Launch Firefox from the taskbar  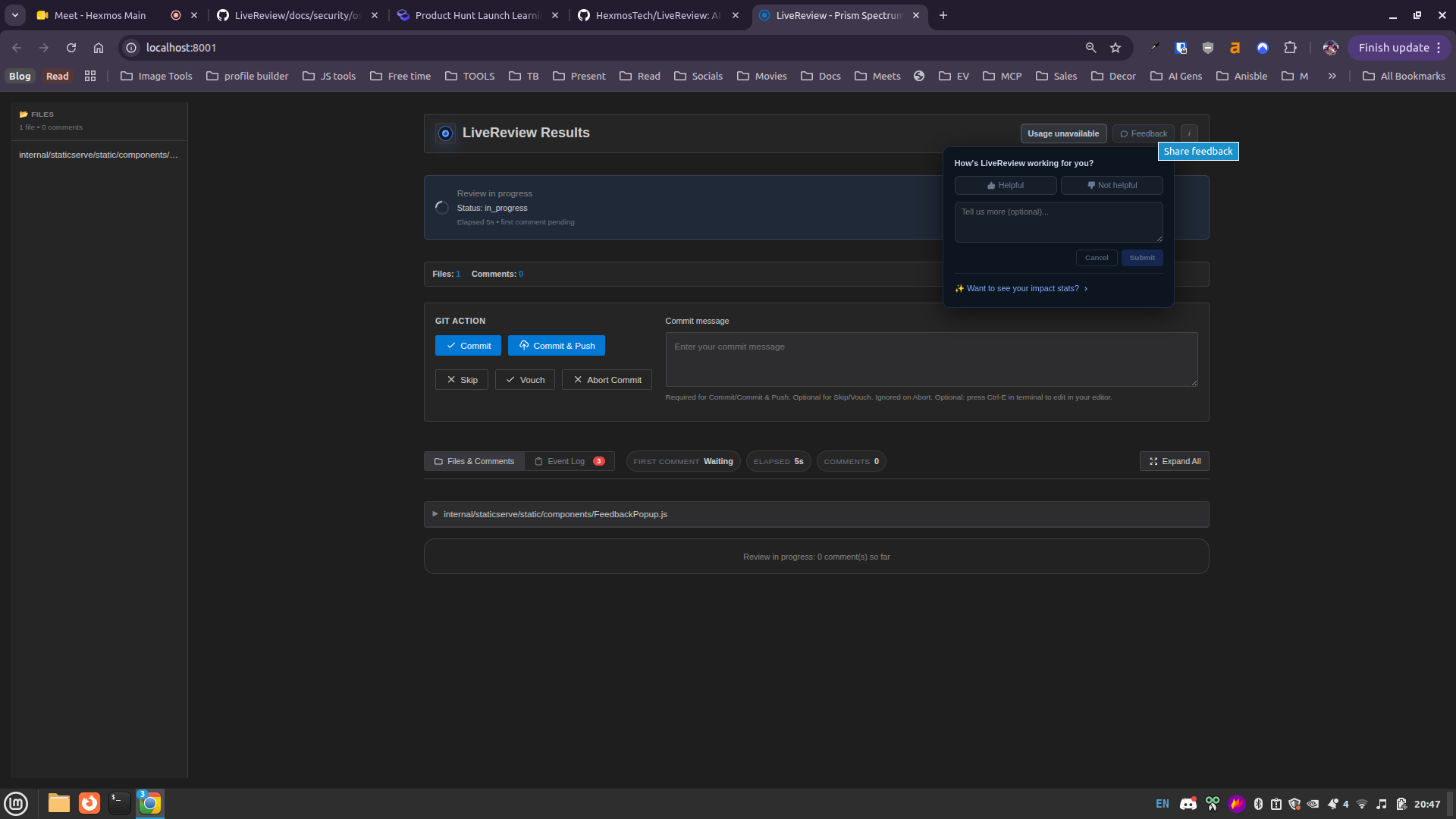pos(89,803)
